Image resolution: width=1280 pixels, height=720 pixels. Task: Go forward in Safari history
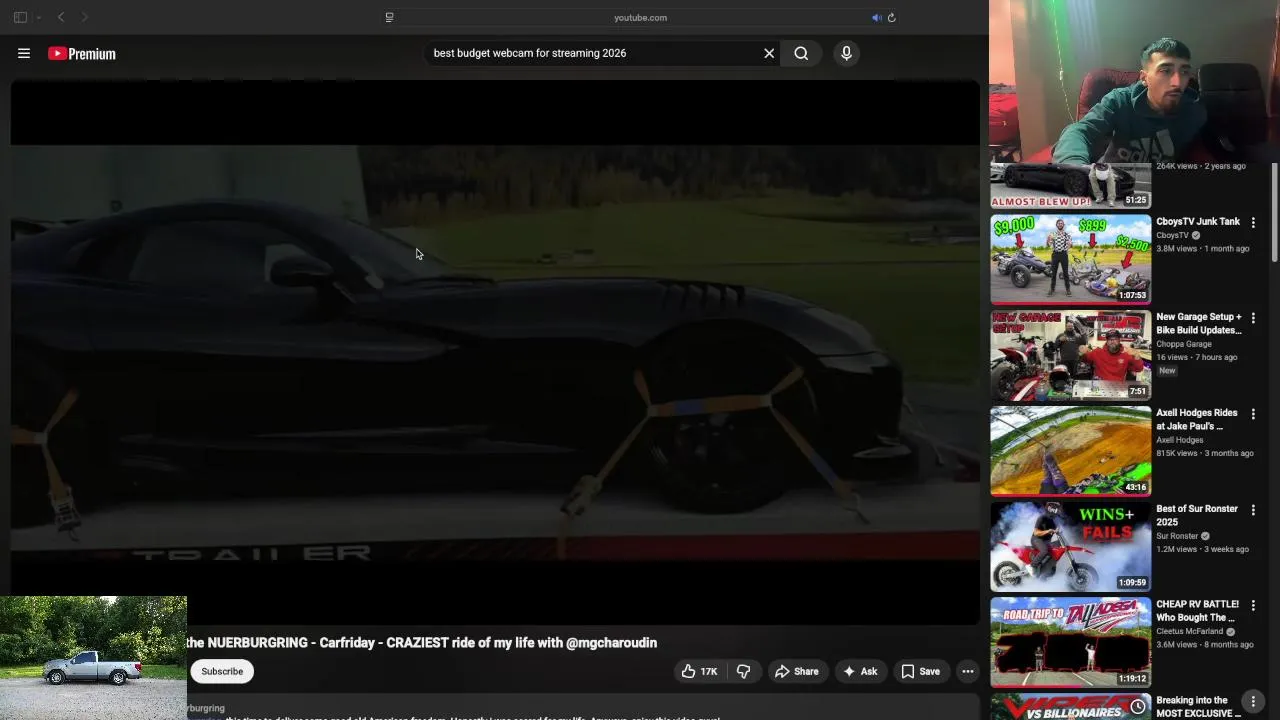click(x=84, y=17)
